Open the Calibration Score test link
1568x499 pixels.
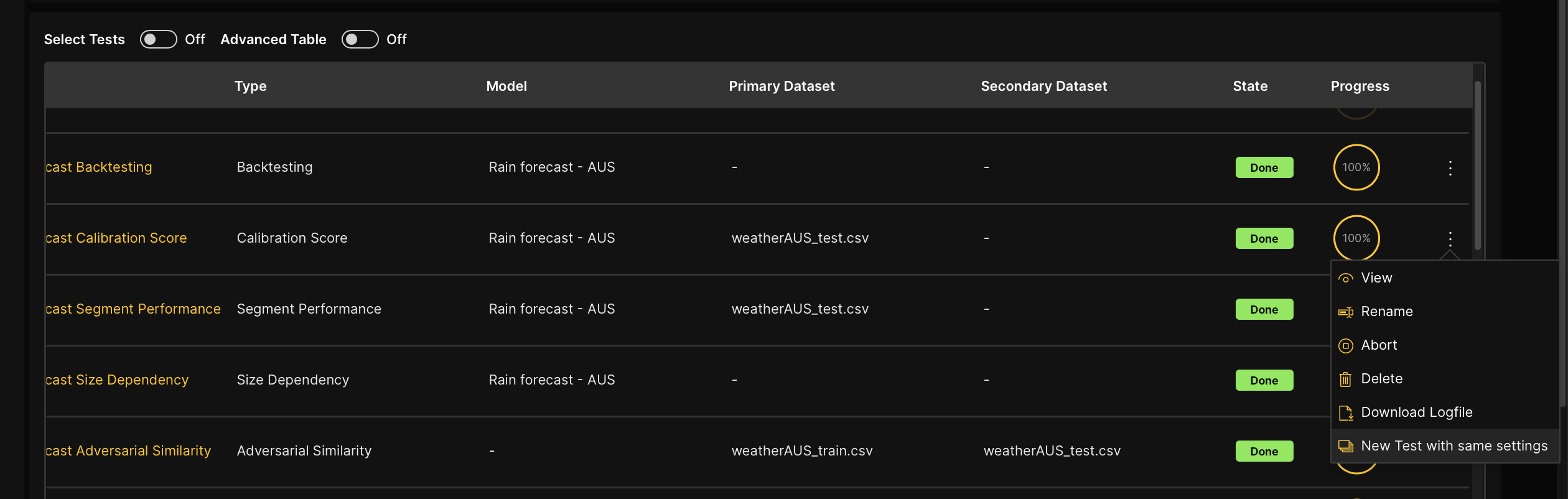point(116,238)
